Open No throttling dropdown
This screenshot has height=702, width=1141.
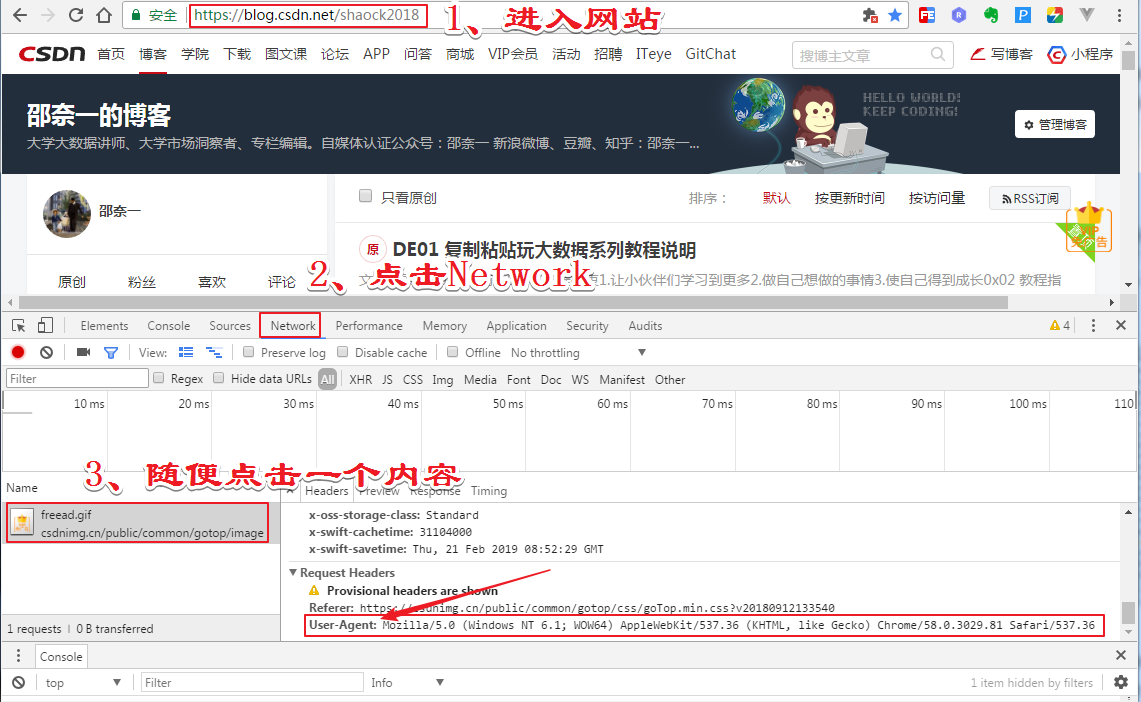(x=578, y=353)
